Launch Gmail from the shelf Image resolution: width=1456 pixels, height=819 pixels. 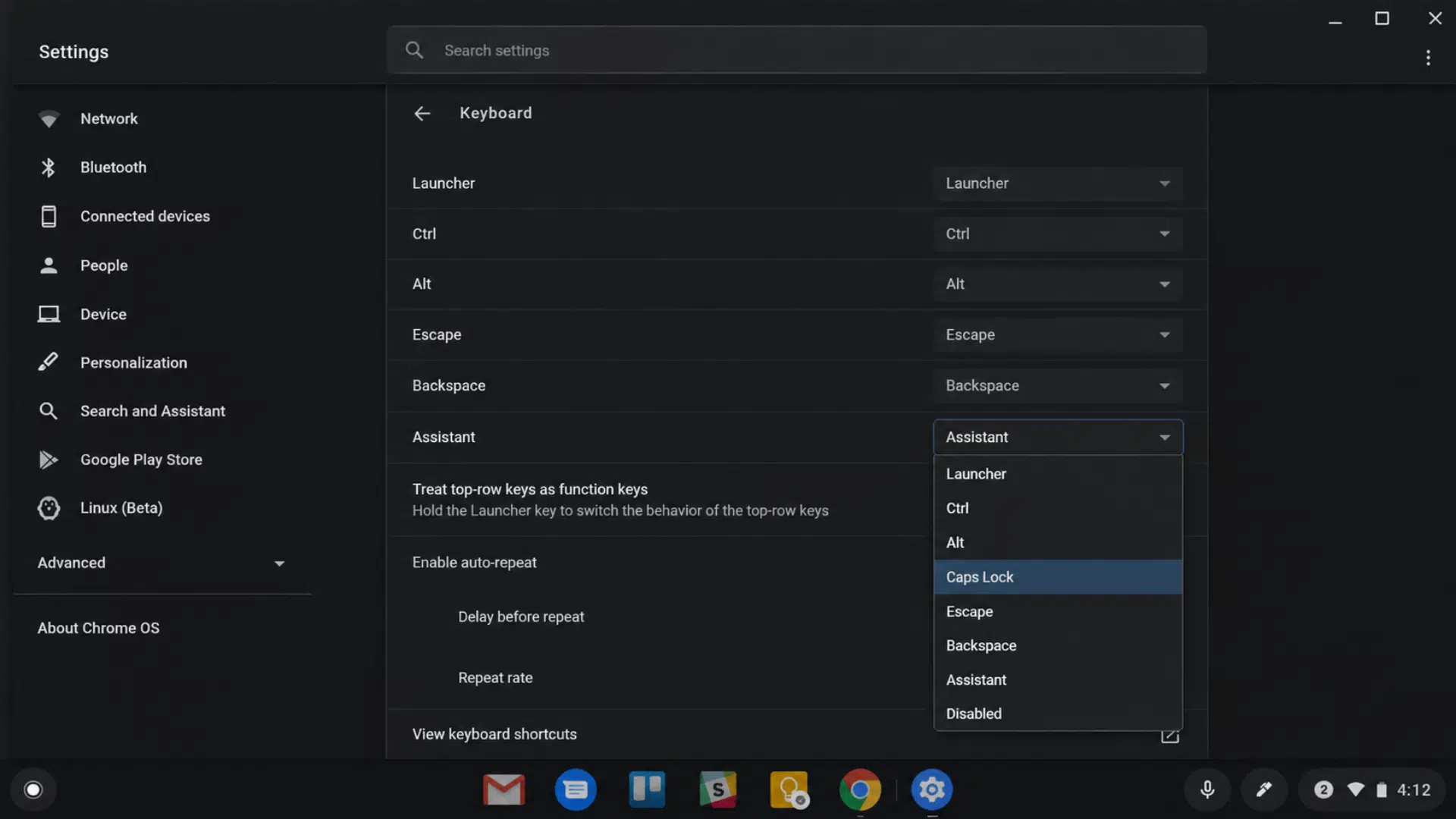click(x=504, y=790)
